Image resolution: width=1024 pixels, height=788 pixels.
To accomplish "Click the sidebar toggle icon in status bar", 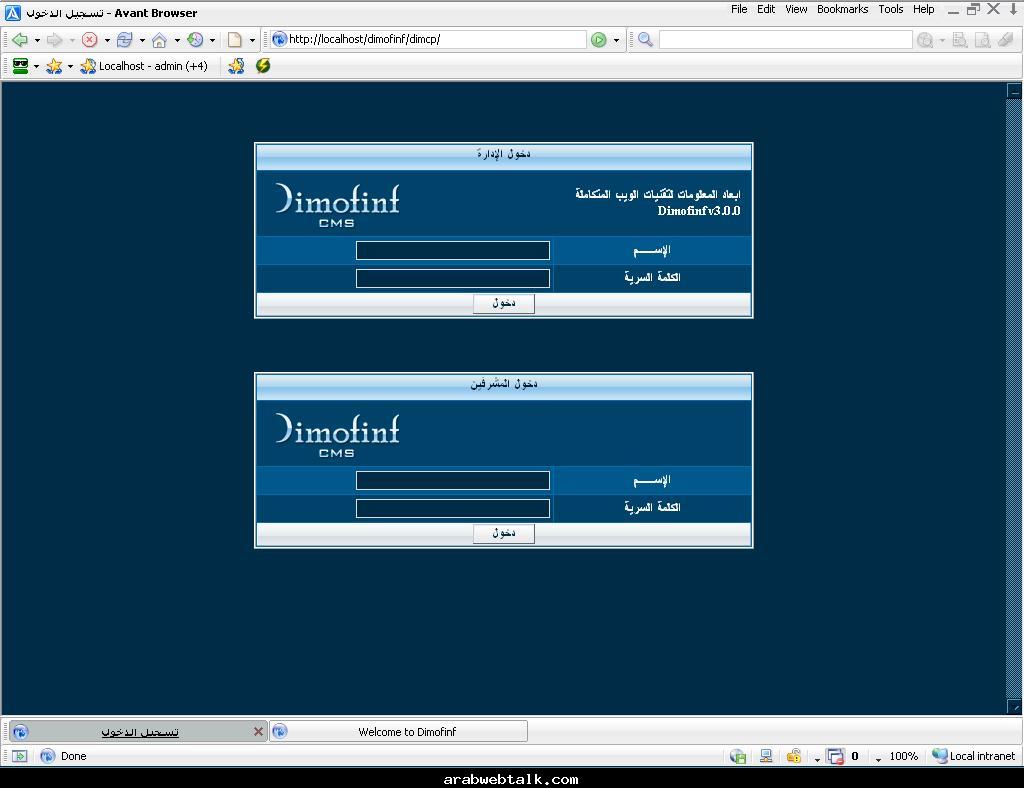I will [20, 756].
